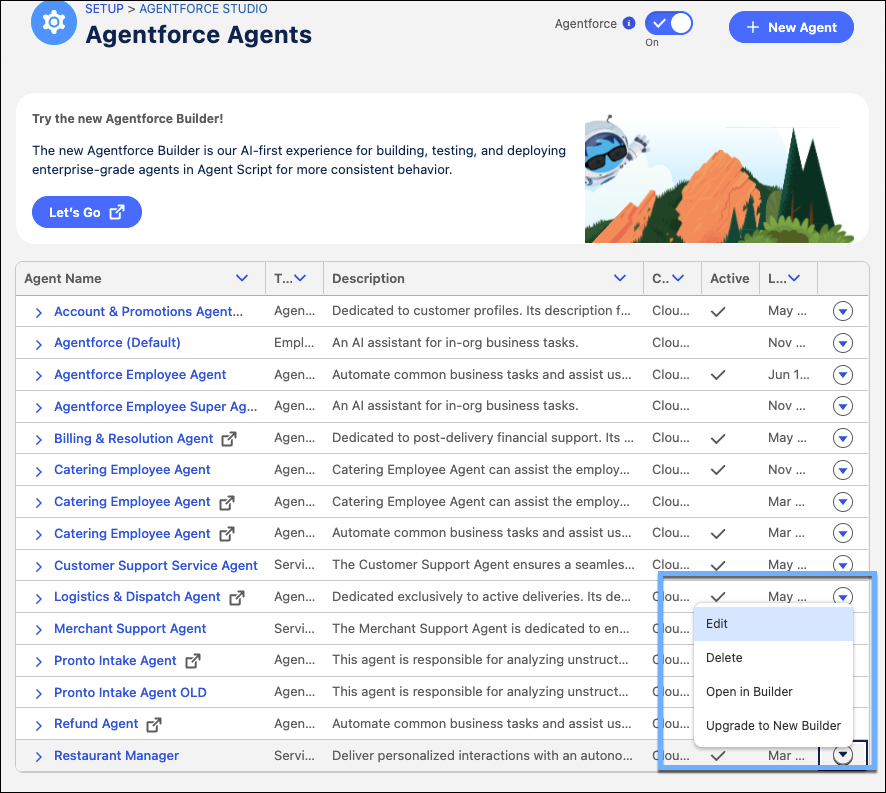886x793 pixels.
Task: Open the T... column header dropdown
Action: click(x=300, y=278)
